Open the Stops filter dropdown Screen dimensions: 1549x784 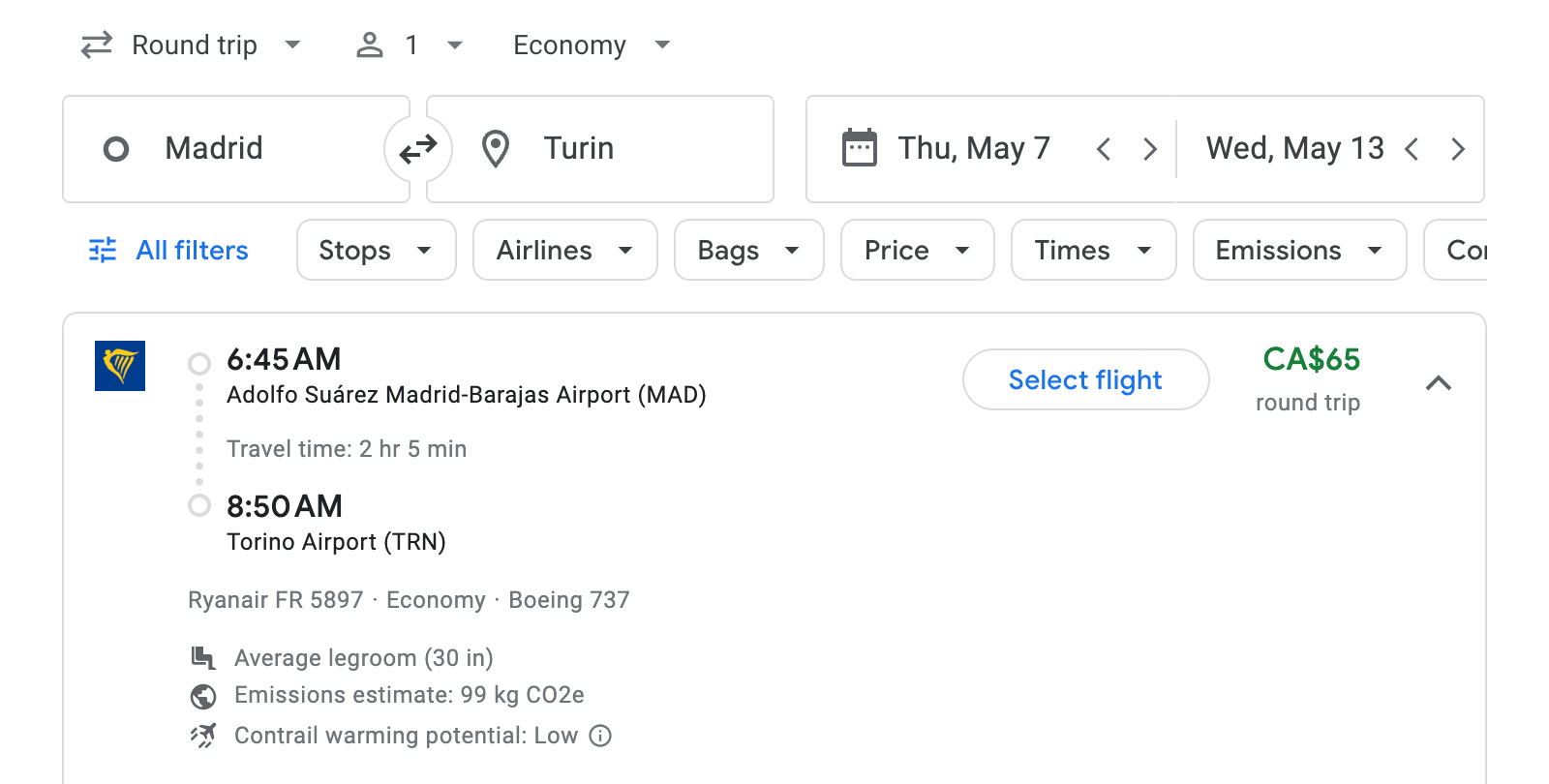pyautogui.click(x=376, y=250)
